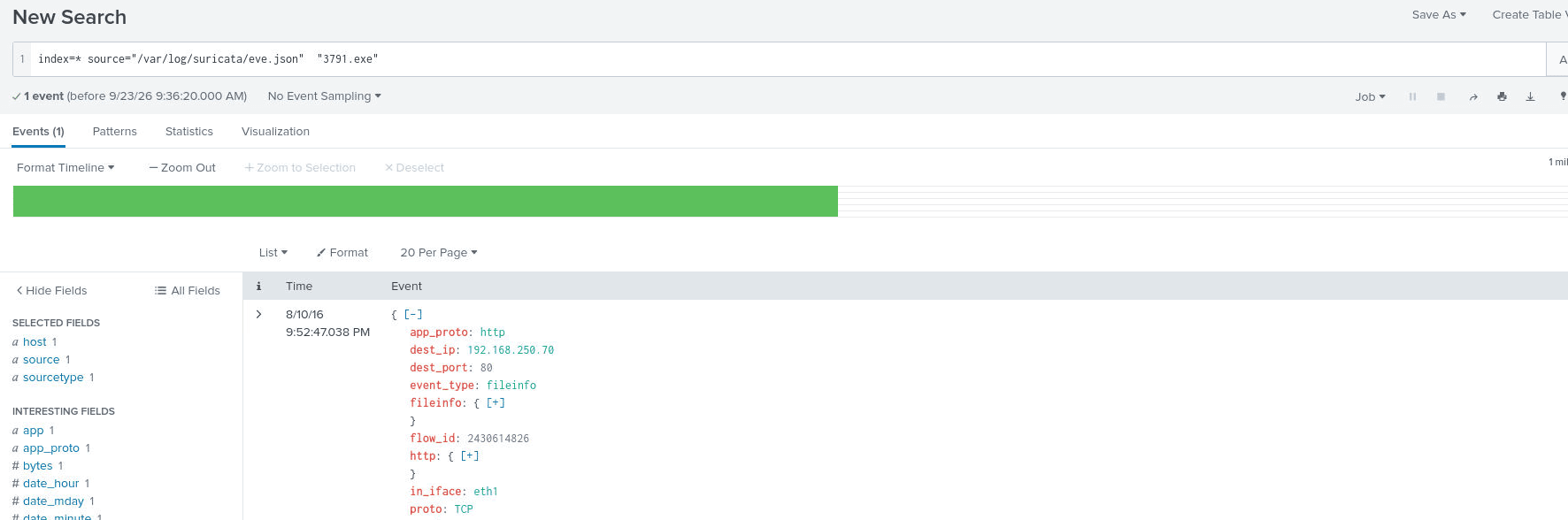Screen dimensions: 1568x520
Task: Open the Format Timeline dropdown
Action: (x=65, y=167)
